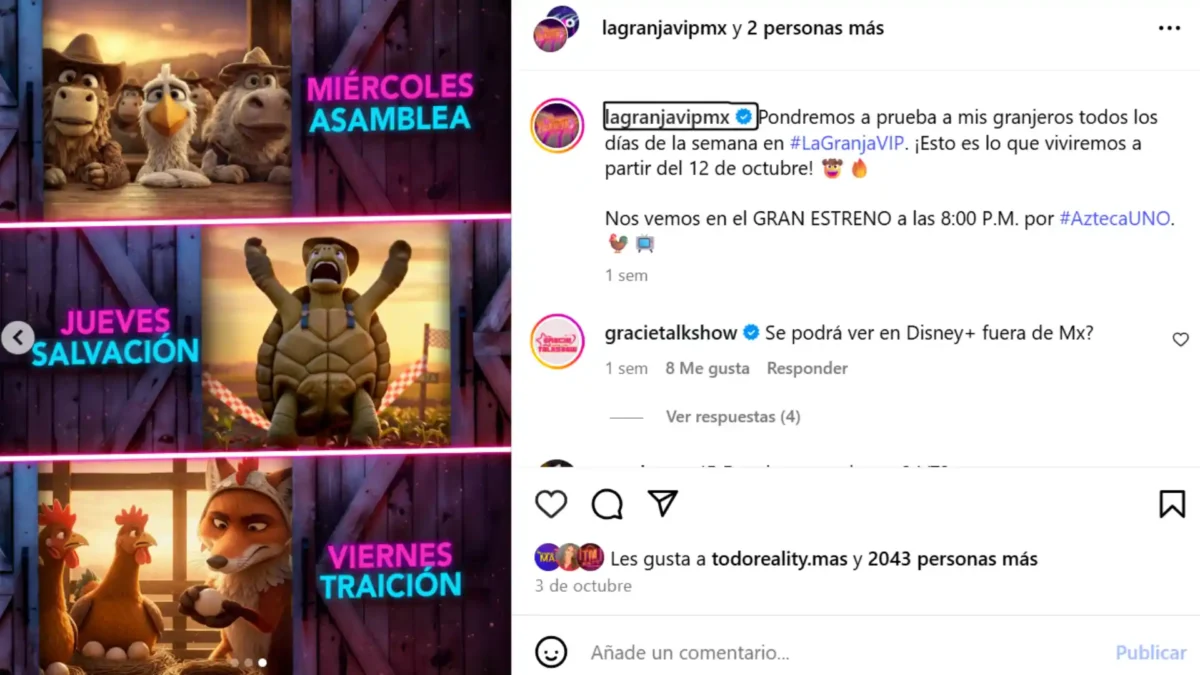1200x675 pixels.
Task: View who liked: 2043 personas más
Action: pyautogui.click(x=952, y=560)
